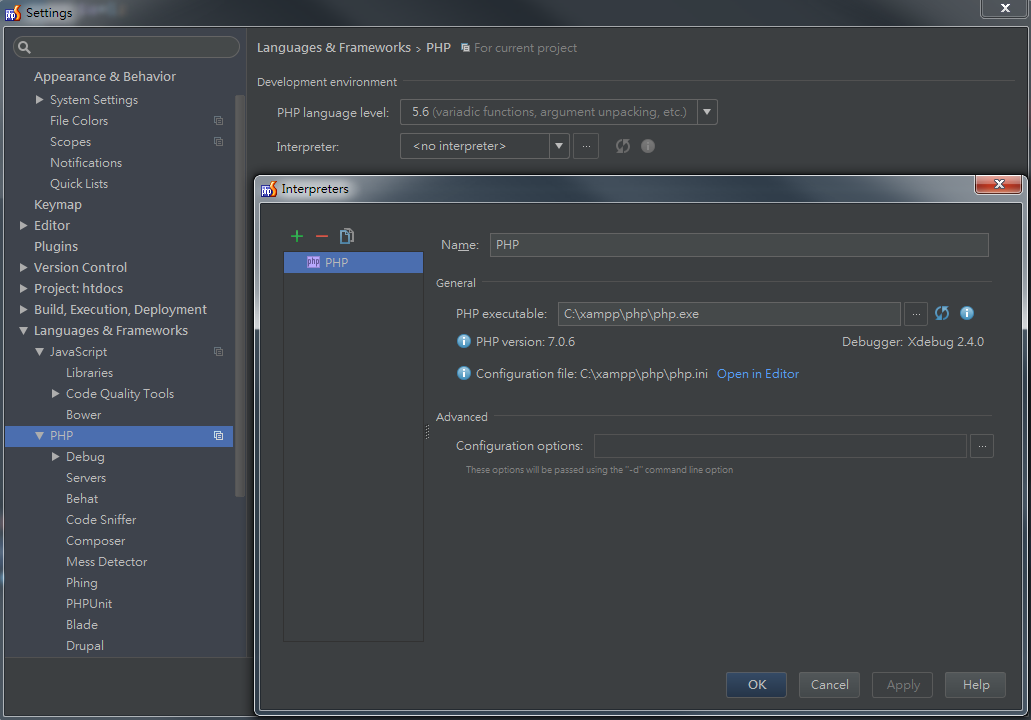Select Code Sniffer settings

click(101, 520)
